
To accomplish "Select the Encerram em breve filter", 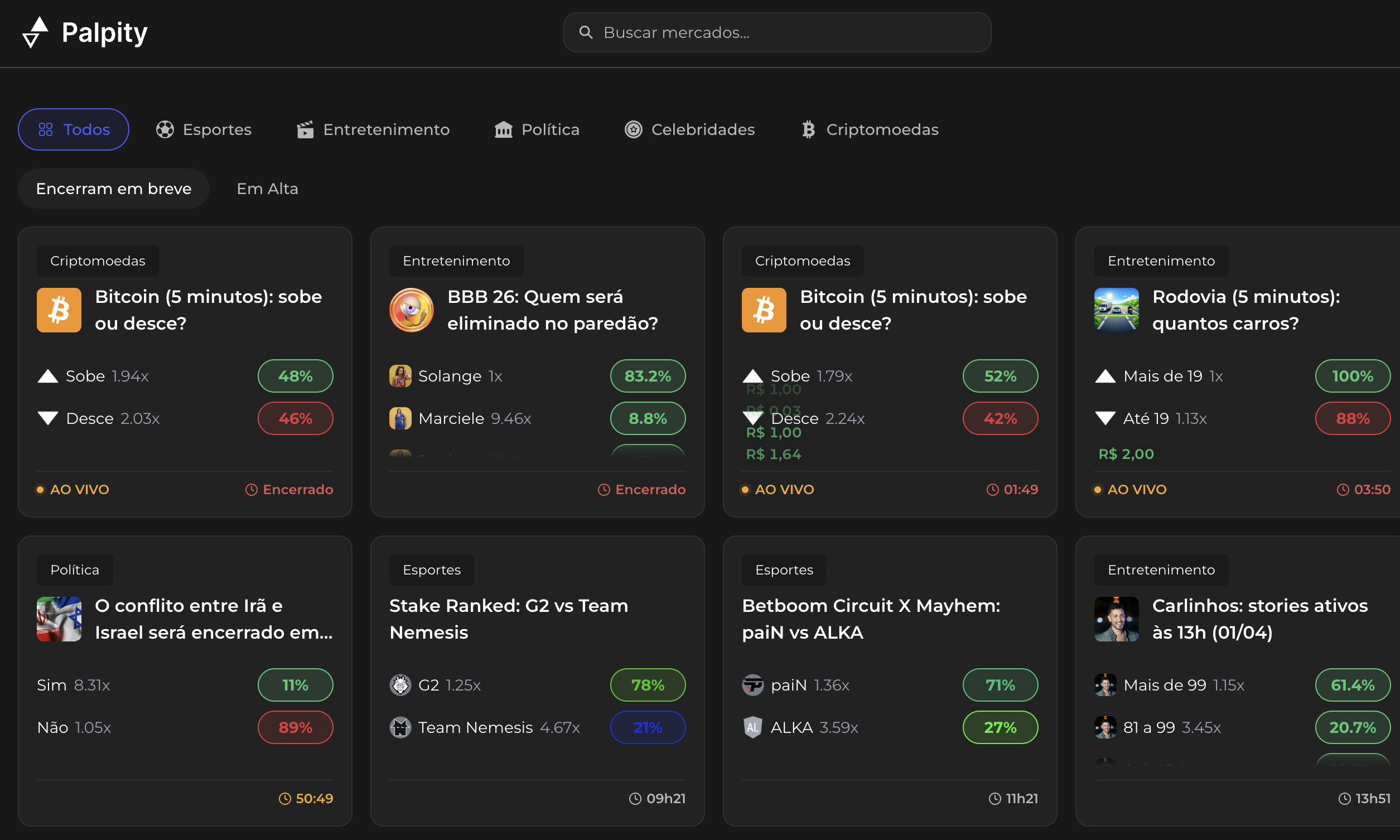I will tap(114, 189).
